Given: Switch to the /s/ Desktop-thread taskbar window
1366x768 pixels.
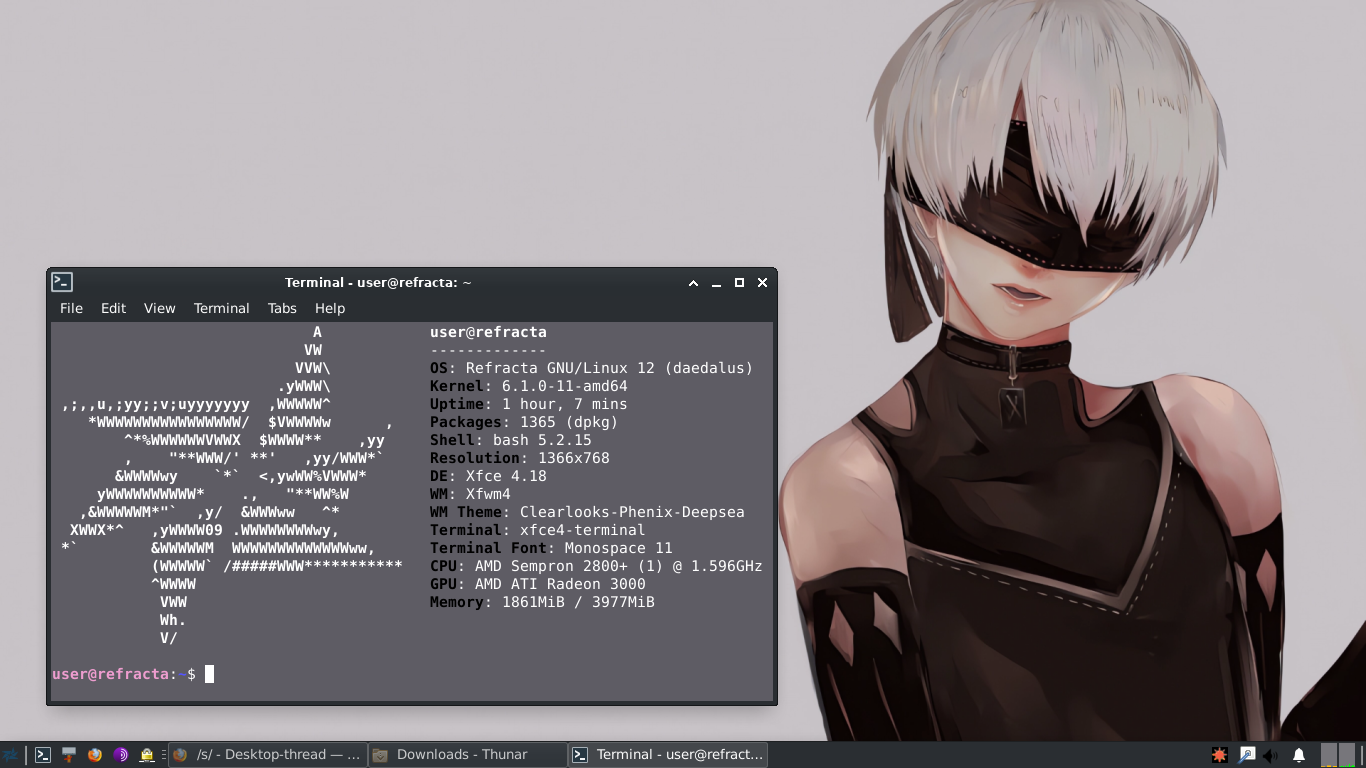Looking at the screenshot, I should coord(267,755).
